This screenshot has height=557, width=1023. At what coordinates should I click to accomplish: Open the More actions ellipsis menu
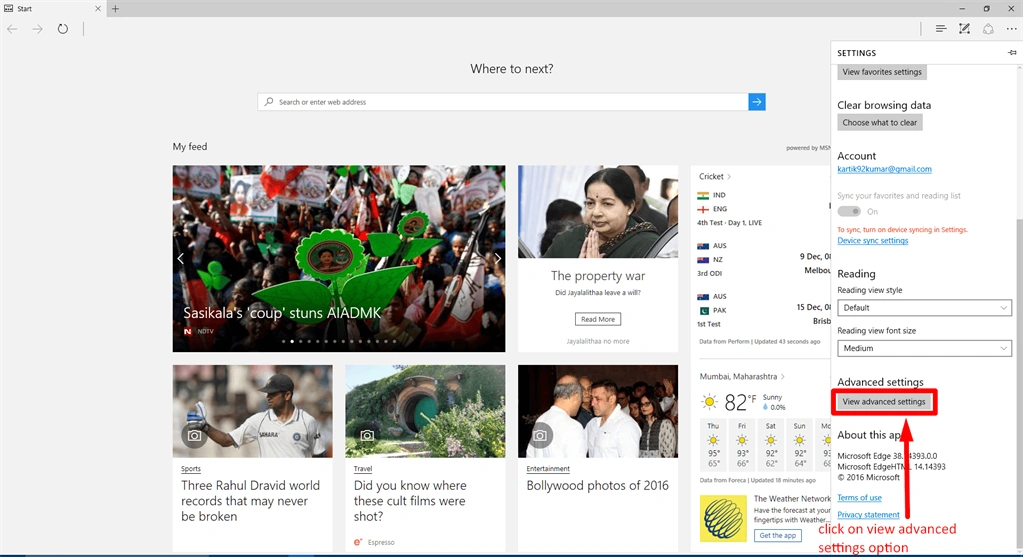tap(1011, 29)
